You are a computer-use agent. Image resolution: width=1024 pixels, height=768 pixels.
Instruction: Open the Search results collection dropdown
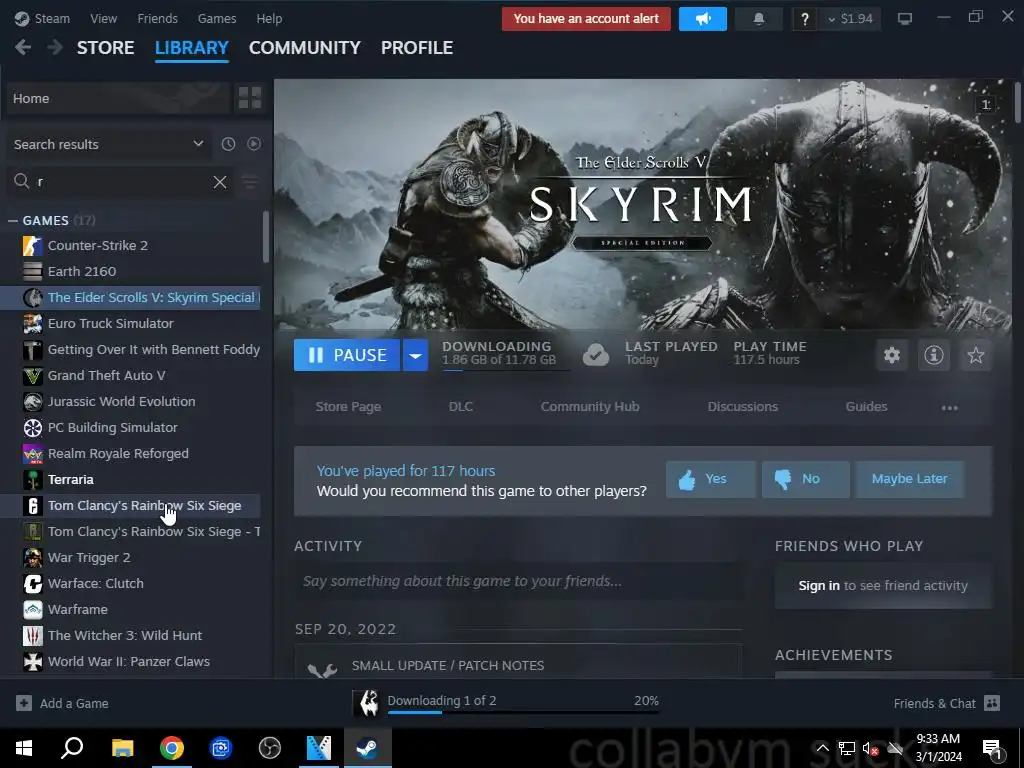pyautogui.click(x=108, y=144)
